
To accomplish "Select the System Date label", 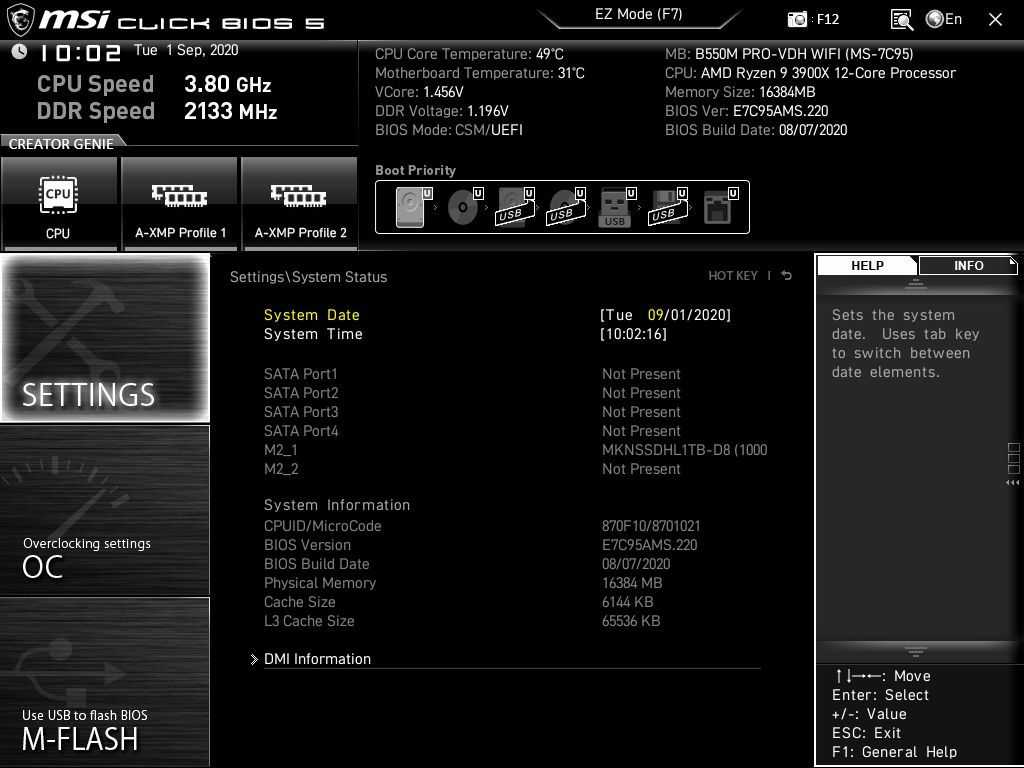I will coord(312,315).
